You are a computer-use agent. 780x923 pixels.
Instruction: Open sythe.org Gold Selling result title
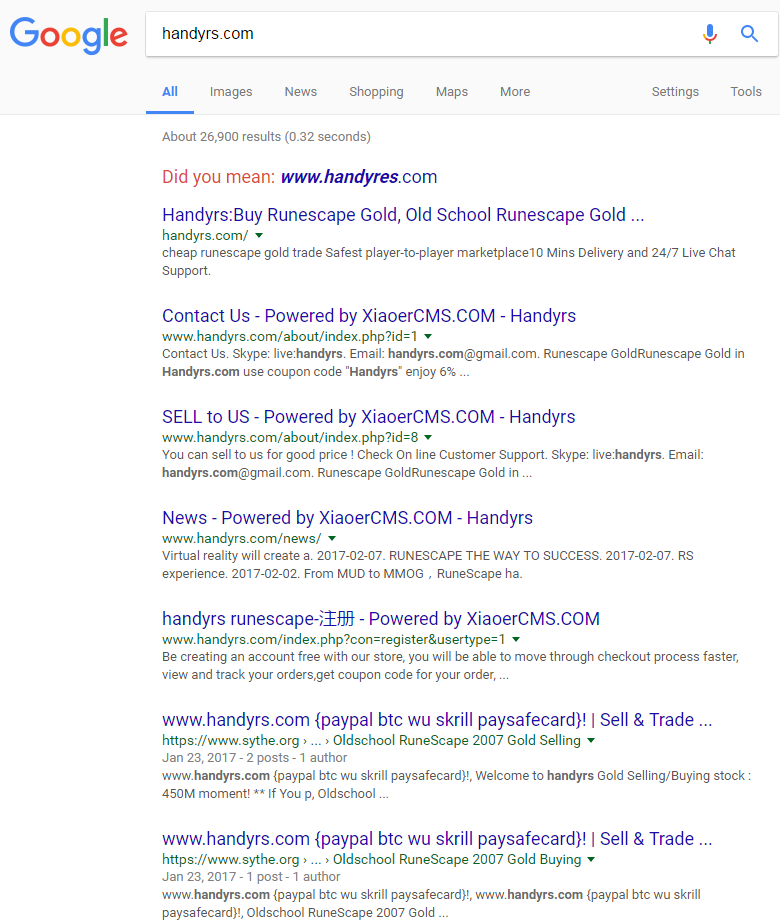[x=437, y=720]
